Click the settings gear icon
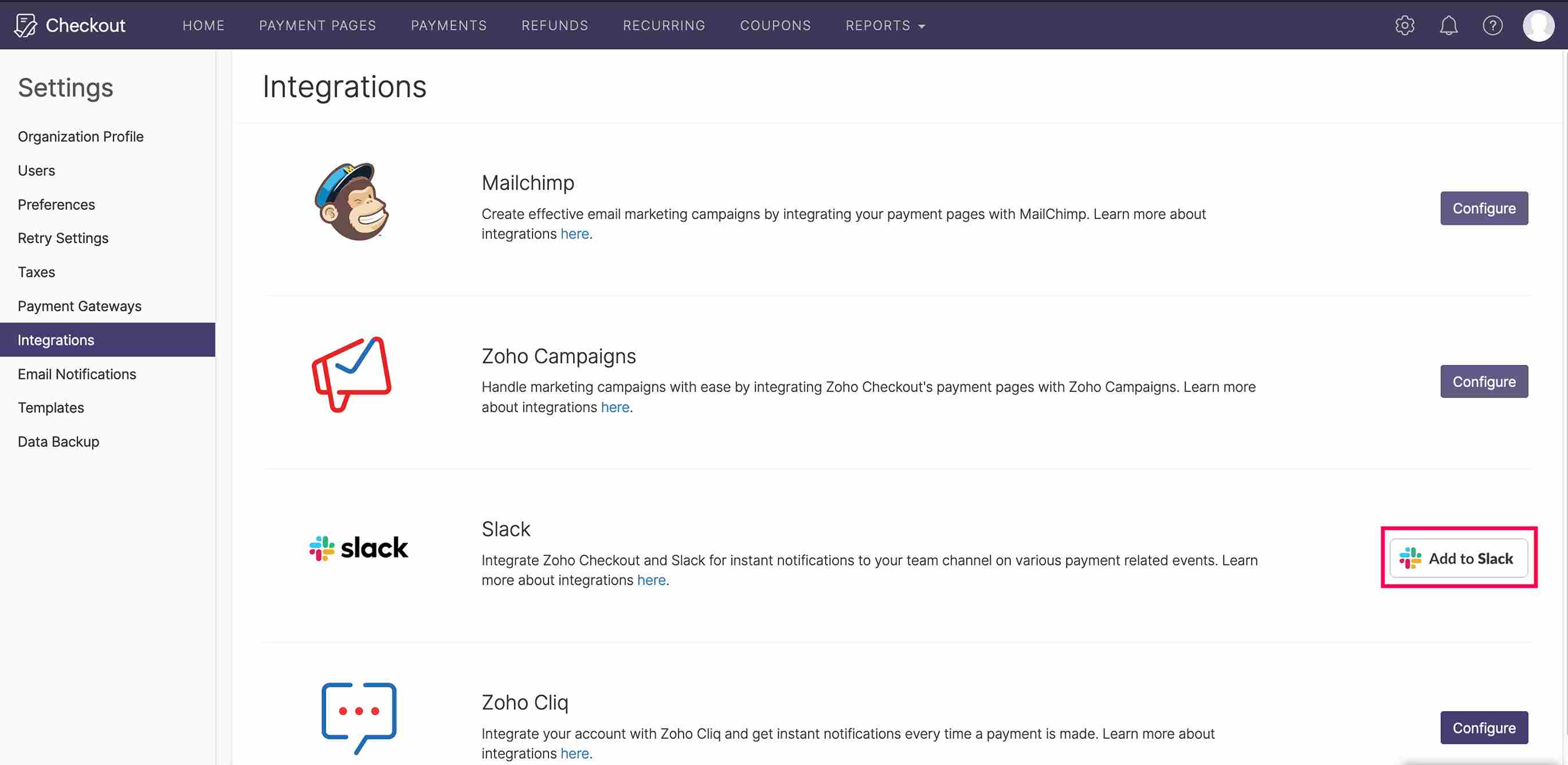The width and height of the screenshot is (1568, 765). coord(1405,25)
